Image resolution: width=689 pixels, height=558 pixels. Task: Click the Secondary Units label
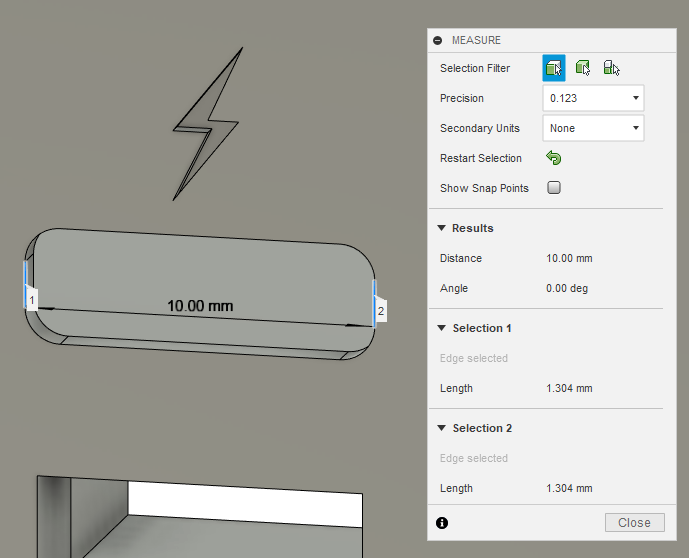click(x=480, y=128)
